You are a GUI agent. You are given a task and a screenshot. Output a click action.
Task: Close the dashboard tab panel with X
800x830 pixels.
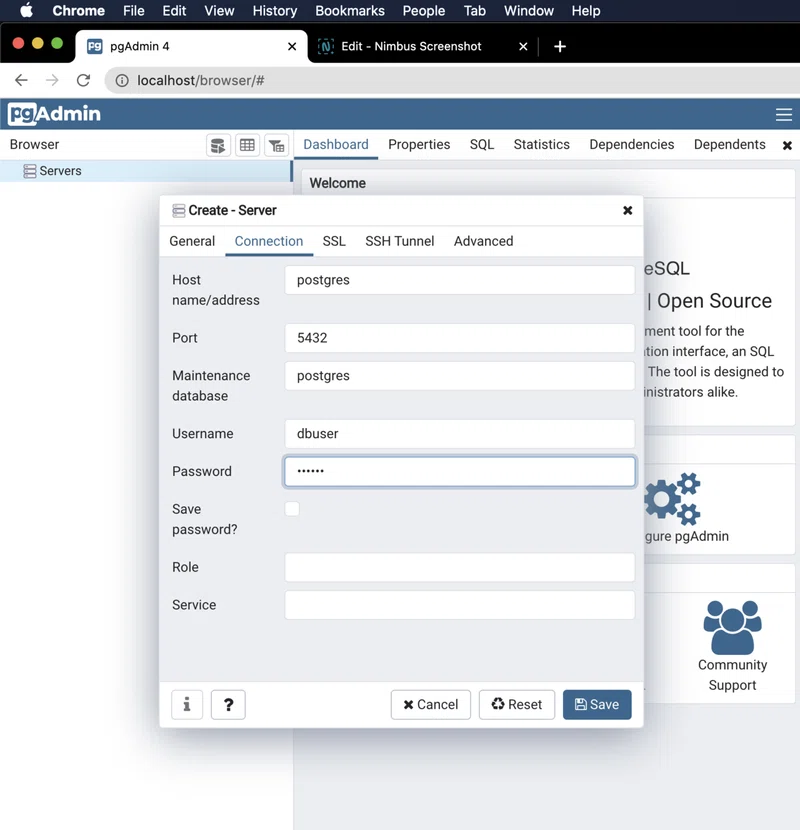coord(787,146)
